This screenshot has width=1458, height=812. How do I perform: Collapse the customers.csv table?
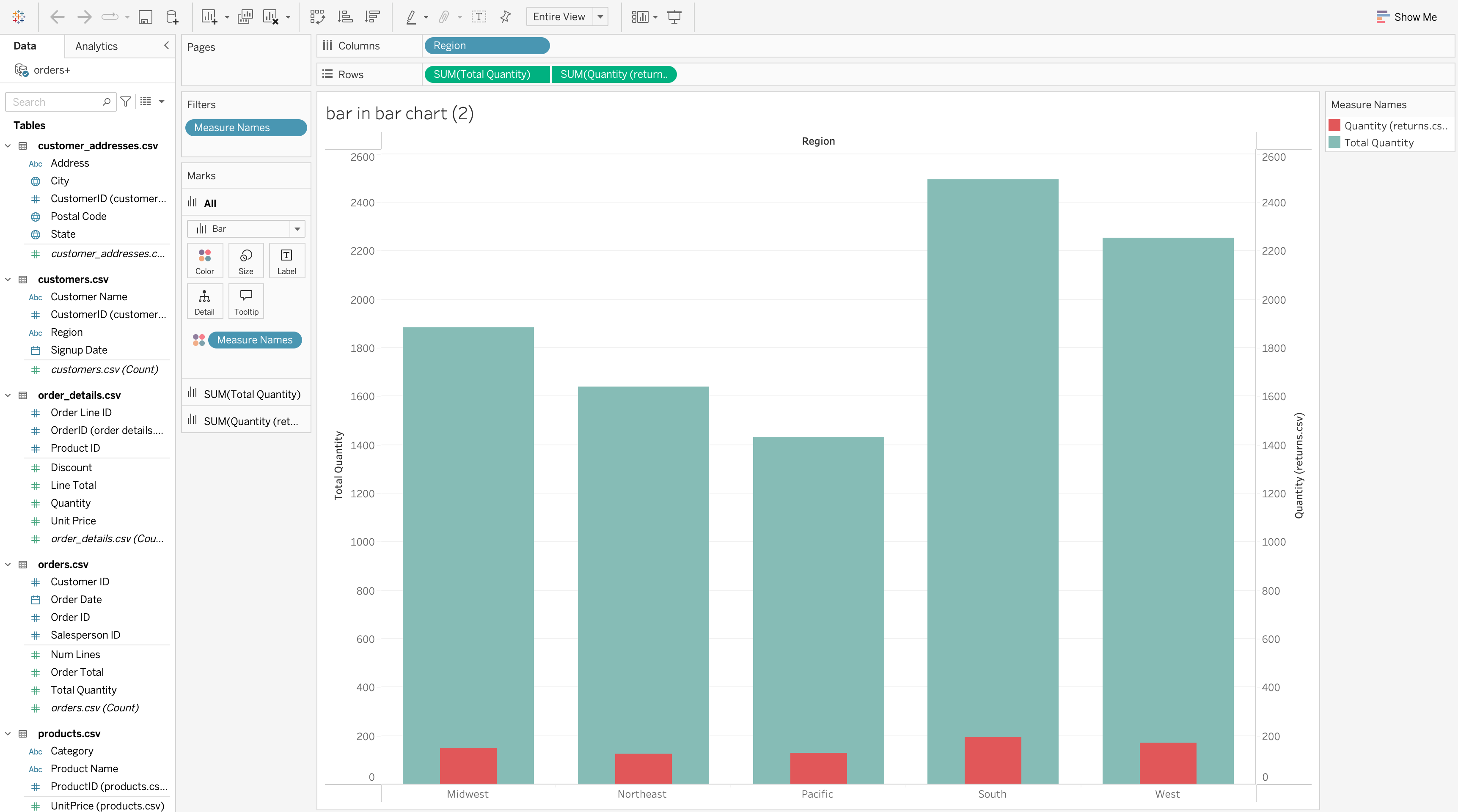[x=8, y=280]
